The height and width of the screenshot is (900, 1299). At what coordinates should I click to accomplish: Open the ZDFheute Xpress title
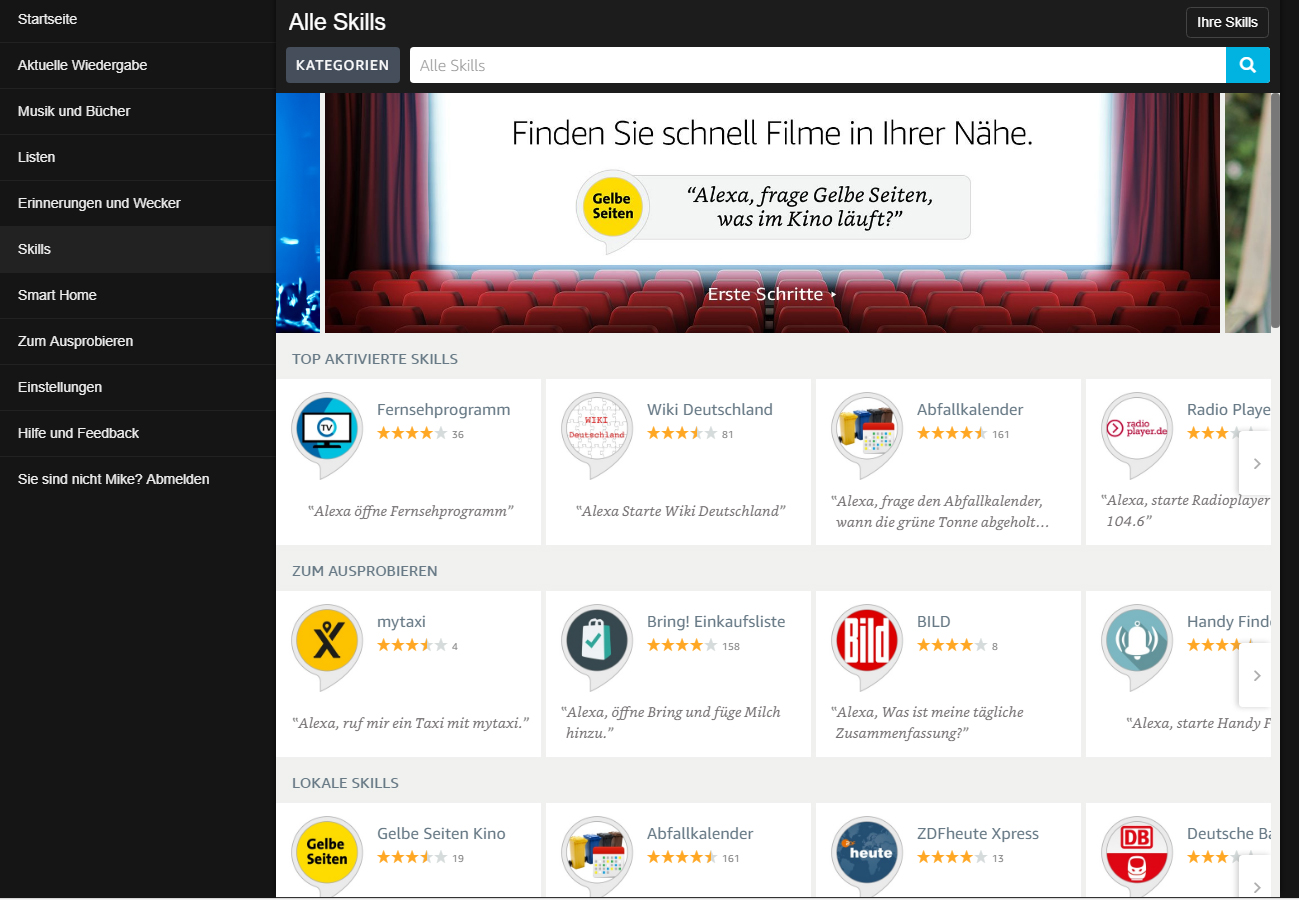pyautogui.click(x=978, y=833)
